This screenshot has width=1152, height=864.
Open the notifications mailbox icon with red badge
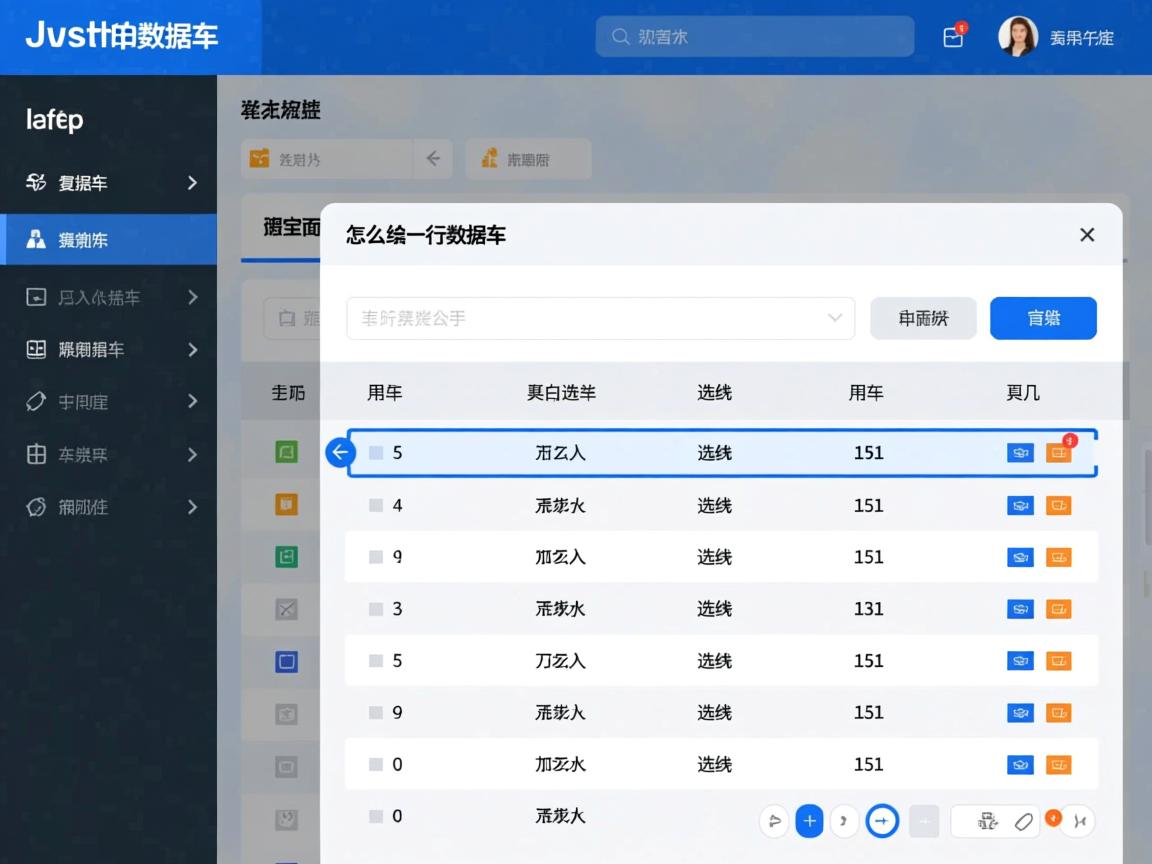coord(952,36)
